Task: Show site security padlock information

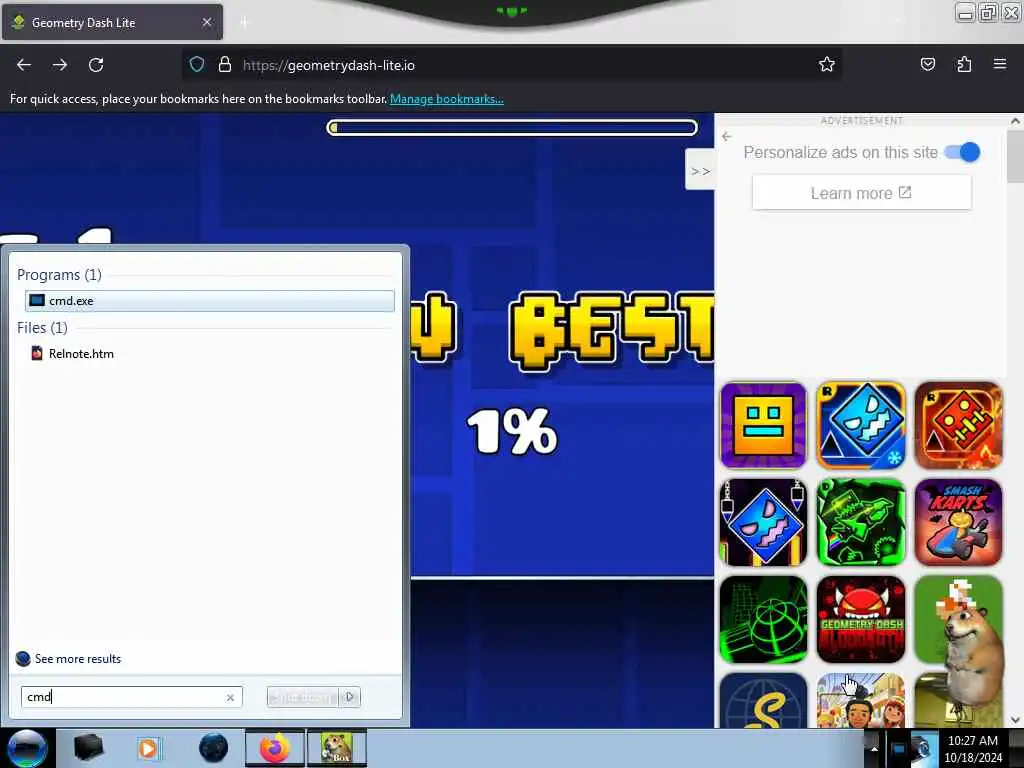Action: tap(225, 65)
